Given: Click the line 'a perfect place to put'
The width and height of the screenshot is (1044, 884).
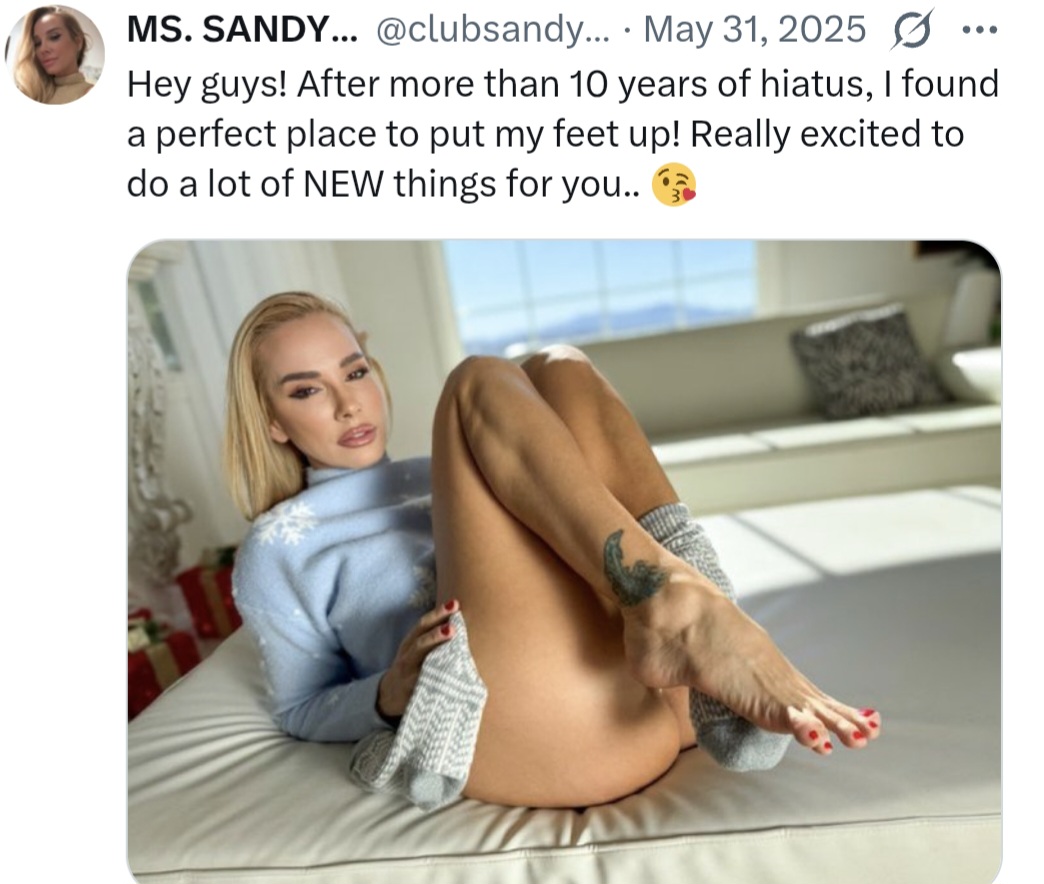Looking at the screenshot, I should [x=545, y=134].
